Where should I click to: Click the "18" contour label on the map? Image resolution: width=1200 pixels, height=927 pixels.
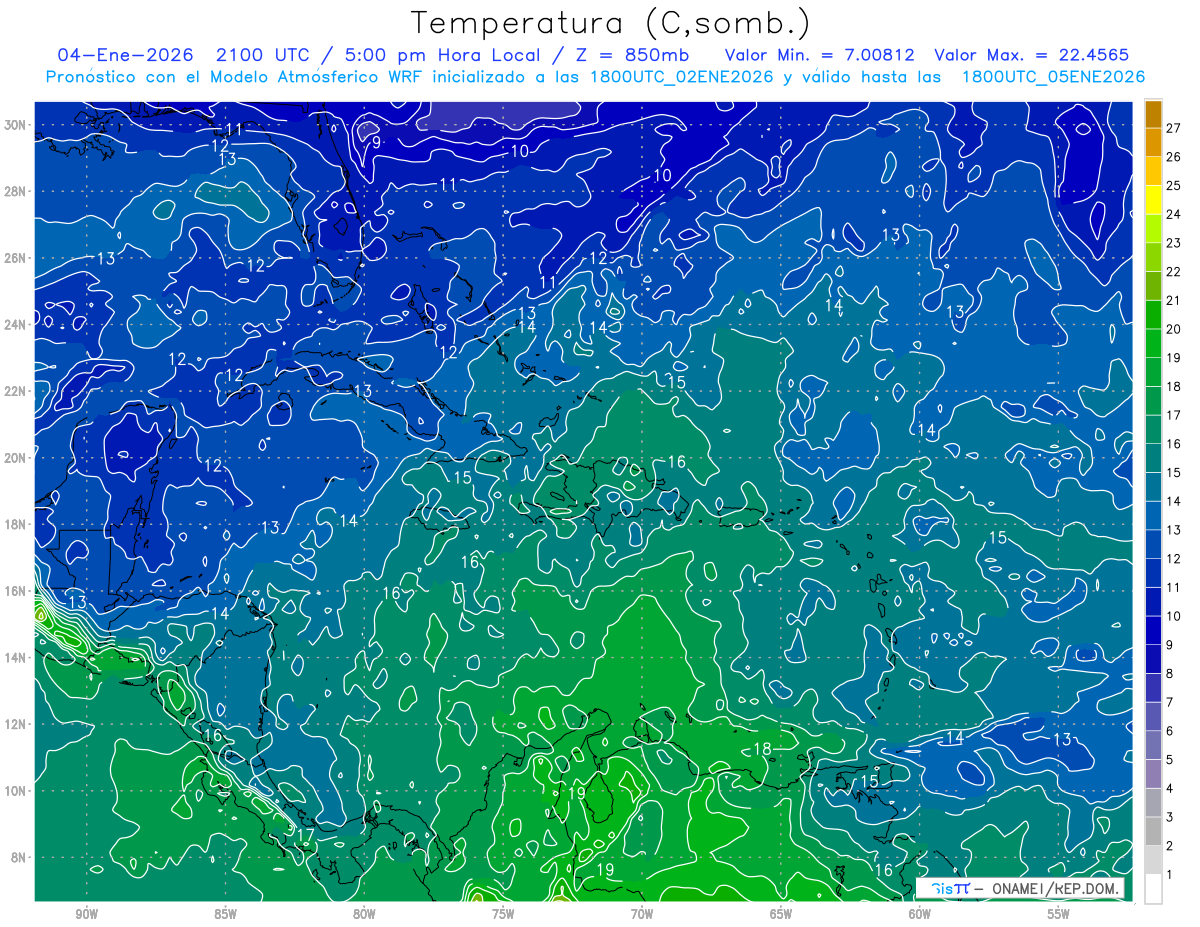(762, 749)
